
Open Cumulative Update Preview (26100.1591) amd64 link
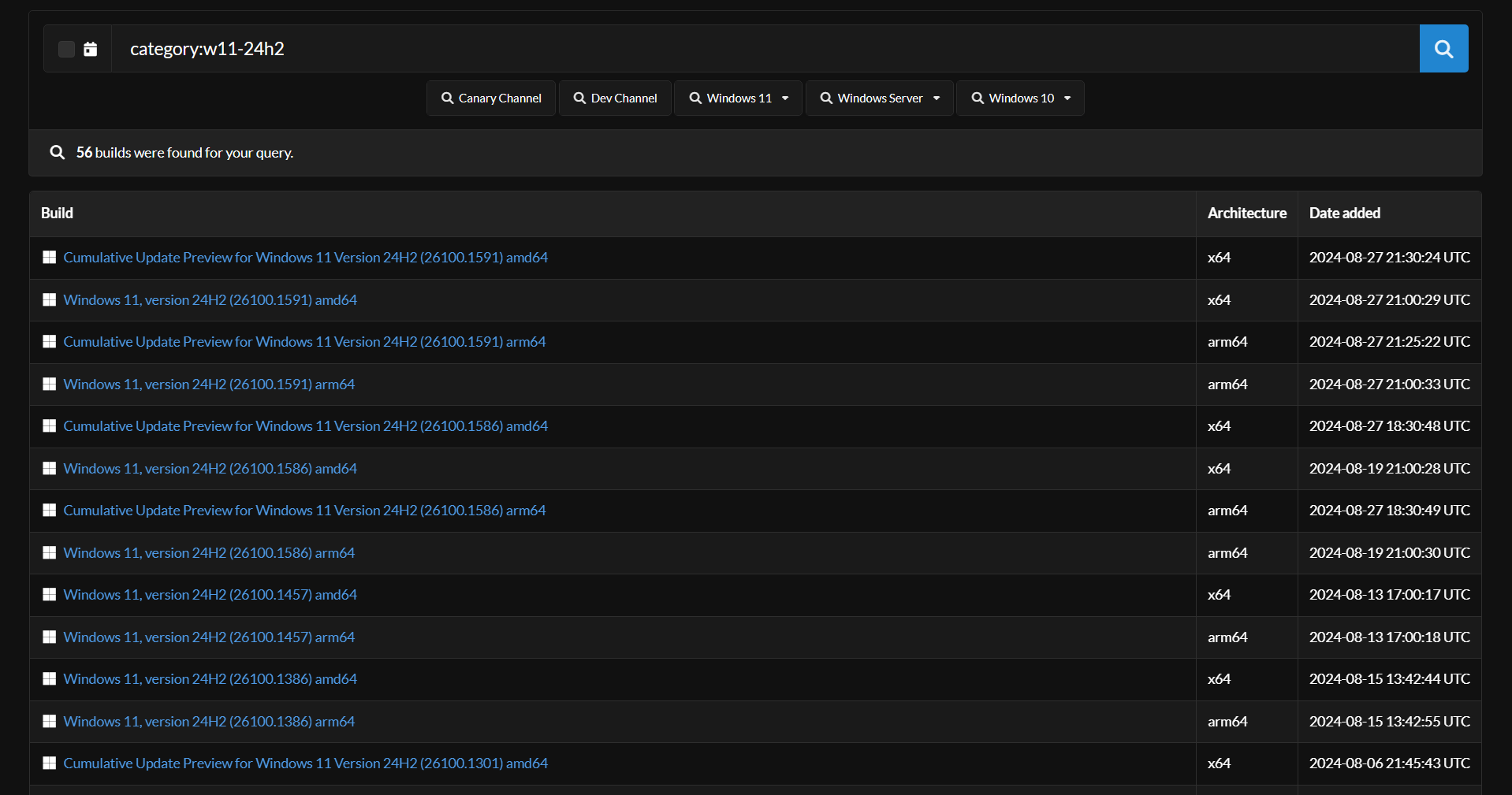point(306,258)
